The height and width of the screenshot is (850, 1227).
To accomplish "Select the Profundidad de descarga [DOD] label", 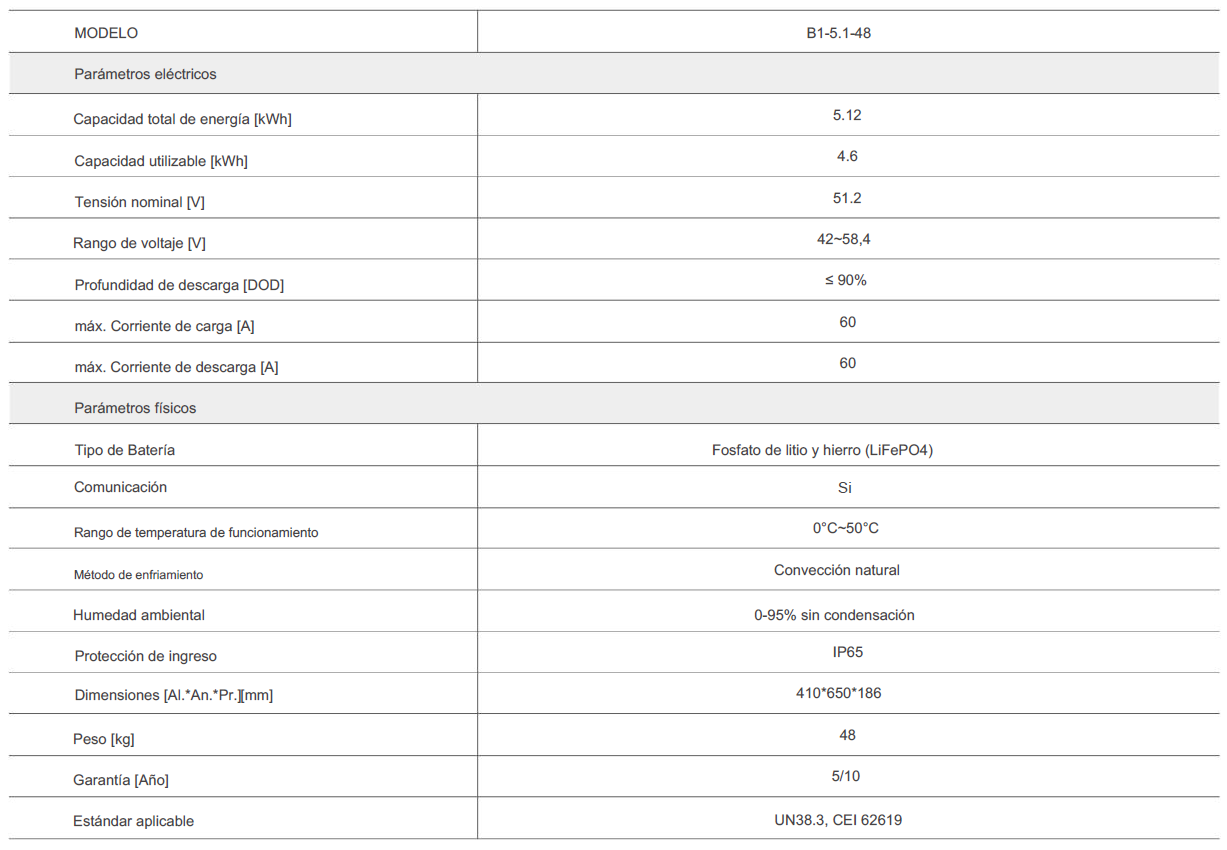I will [x=179, y=285].
